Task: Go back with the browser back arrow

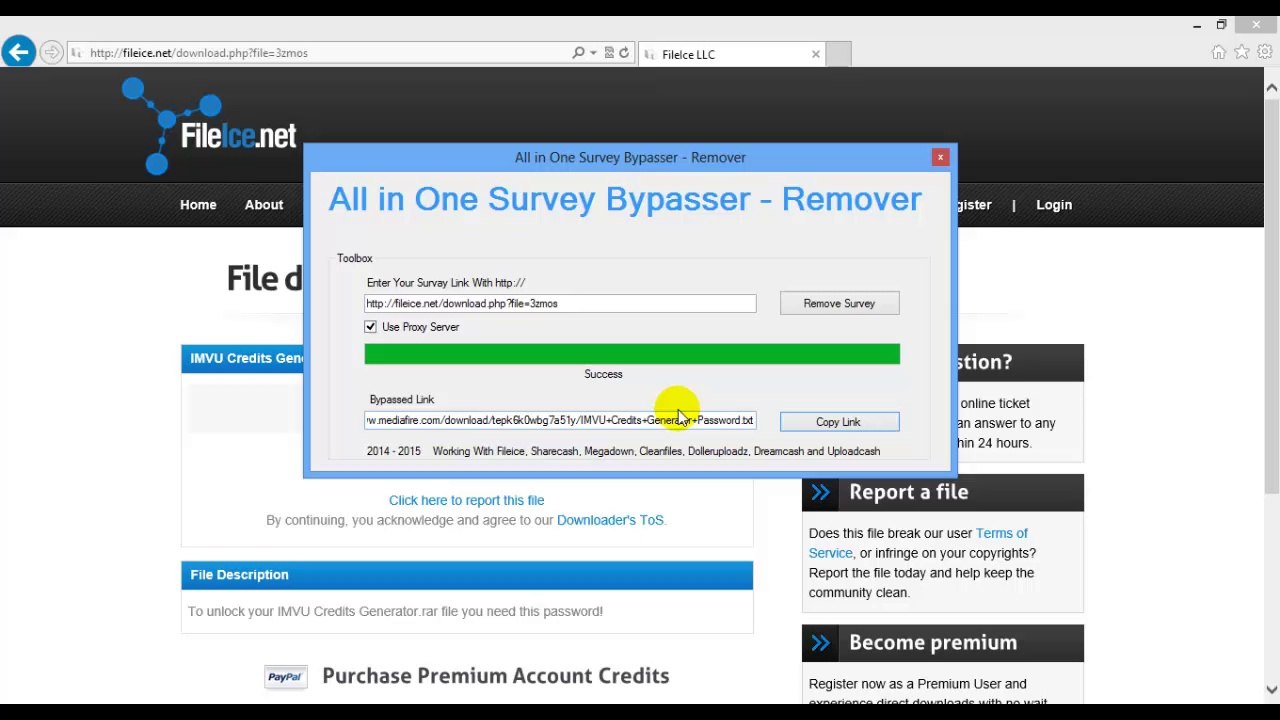Action: (18, 52)
